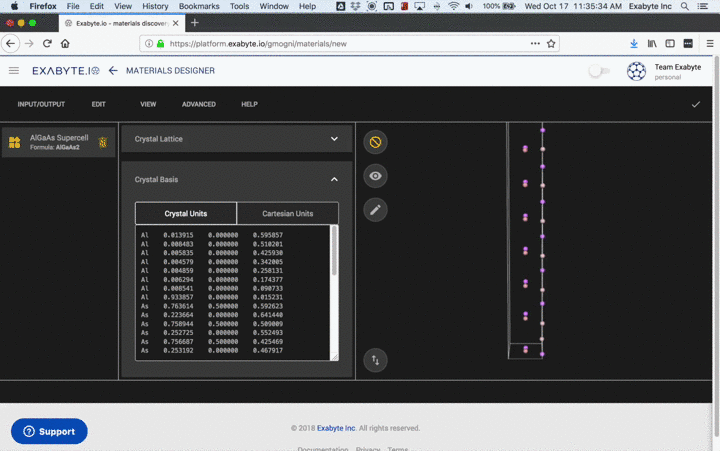This screenshot has height=451, width=720.
Task: Click the Formula: AlGaAs2 text
Action: [x=55, y=147]
